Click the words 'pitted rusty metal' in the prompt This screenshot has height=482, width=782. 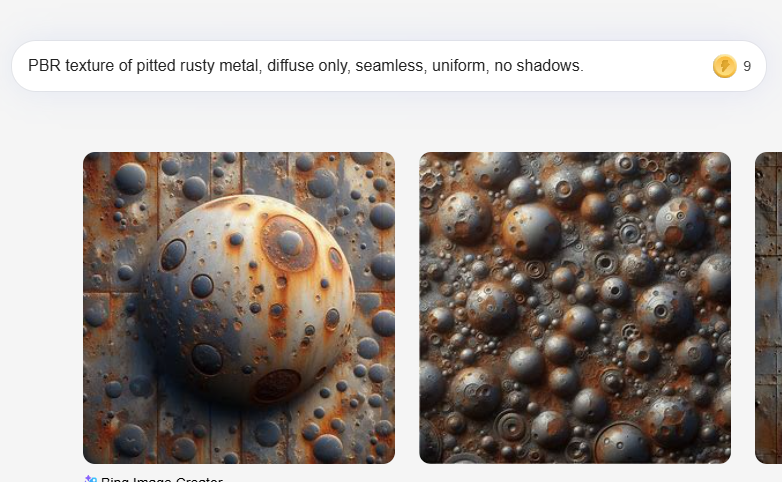coord(199,65)
